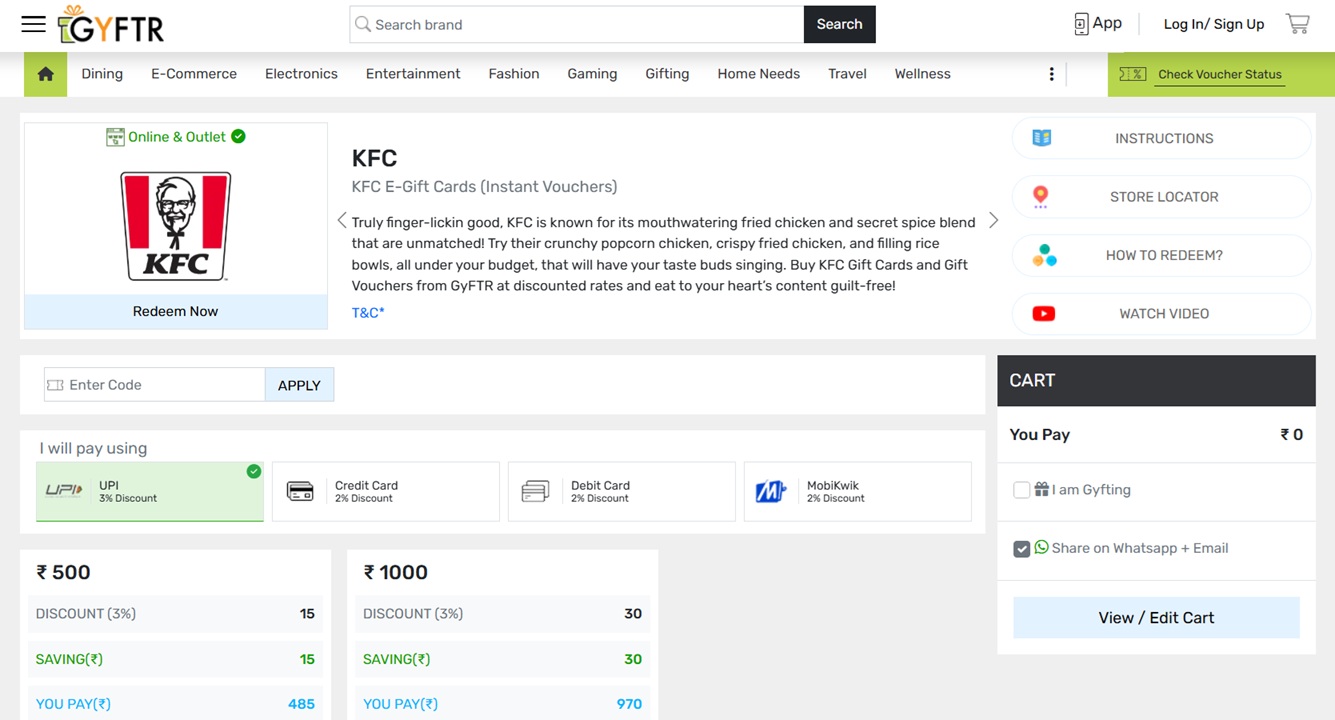The width and height of the screenshot is (1335, 720).
Task: Select MobiKwik 2% Discount option
Action: click(858, 491)
